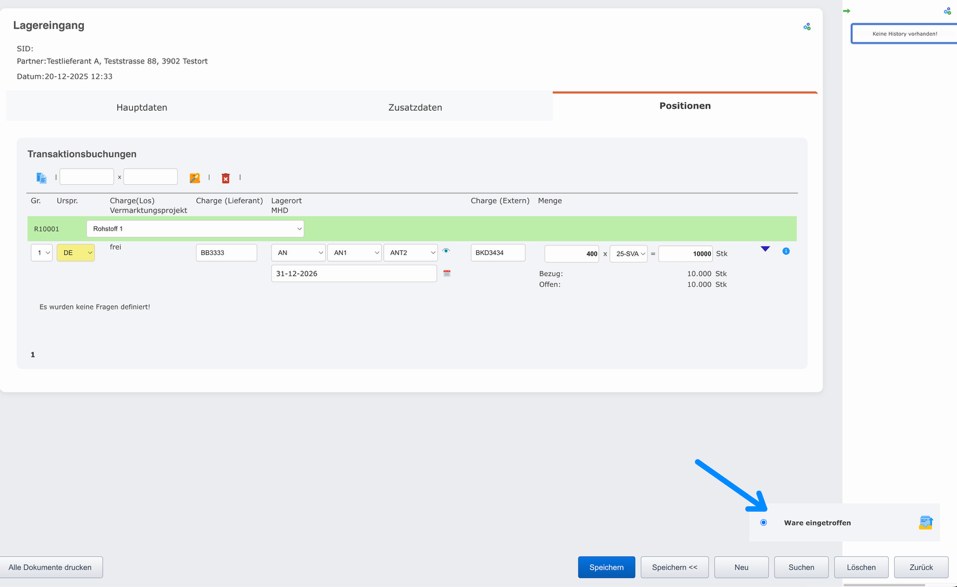Click the copy positions icon in Transaktionsbuchungen toolbar

42,176
